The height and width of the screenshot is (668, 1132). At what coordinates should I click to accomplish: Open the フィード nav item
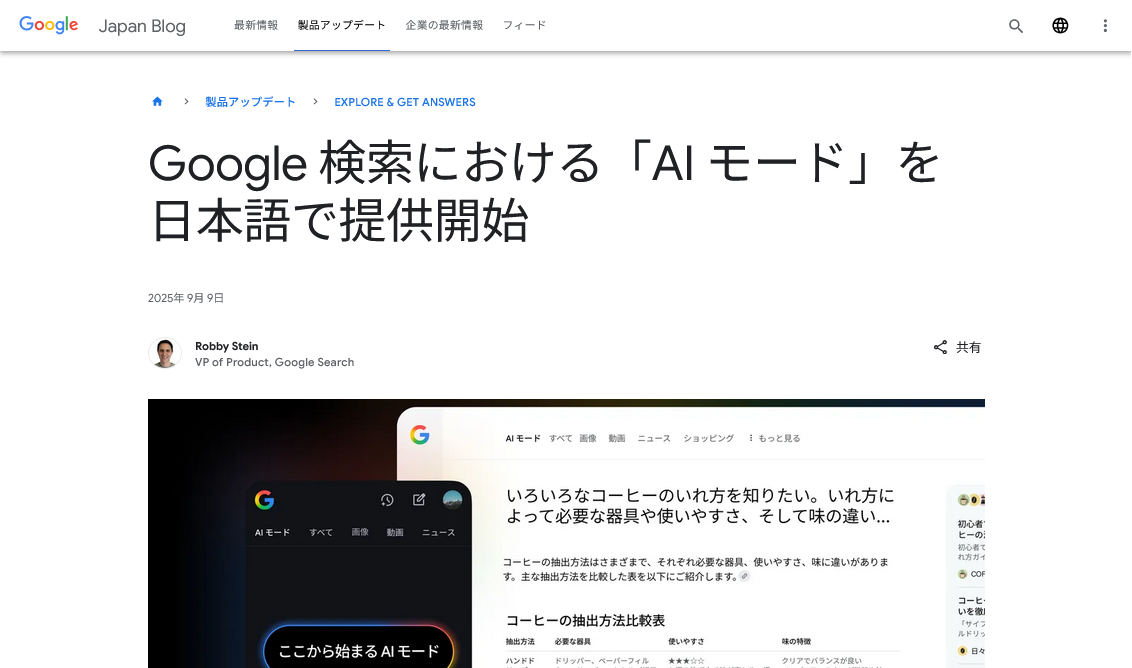pos(524,25)
